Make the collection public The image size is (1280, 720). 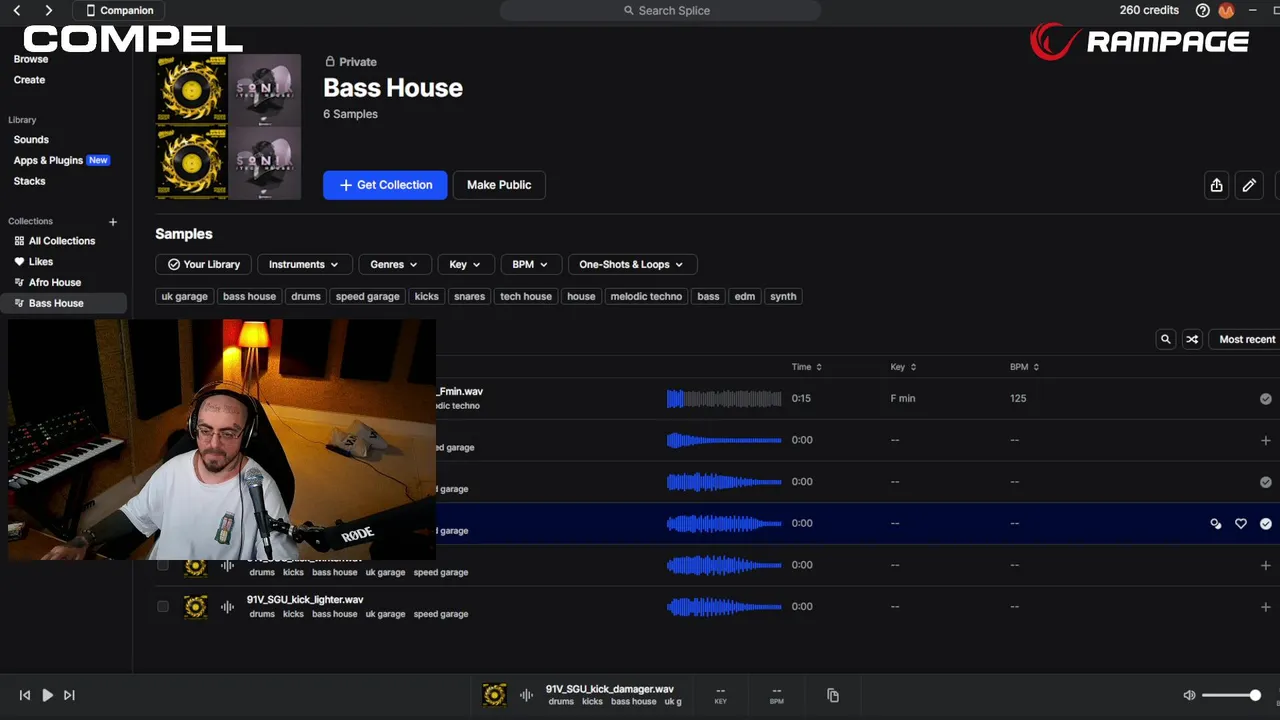499,185
